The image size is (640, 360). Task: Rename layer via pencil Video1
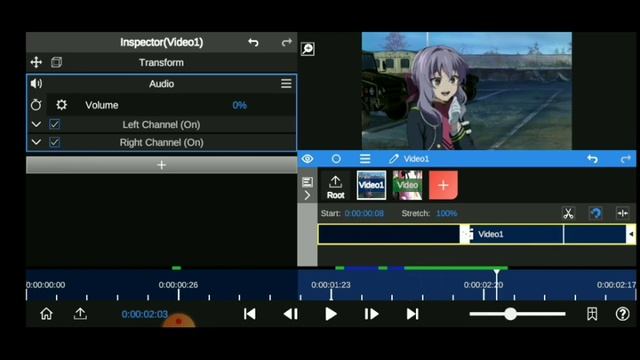pos(409,159)
